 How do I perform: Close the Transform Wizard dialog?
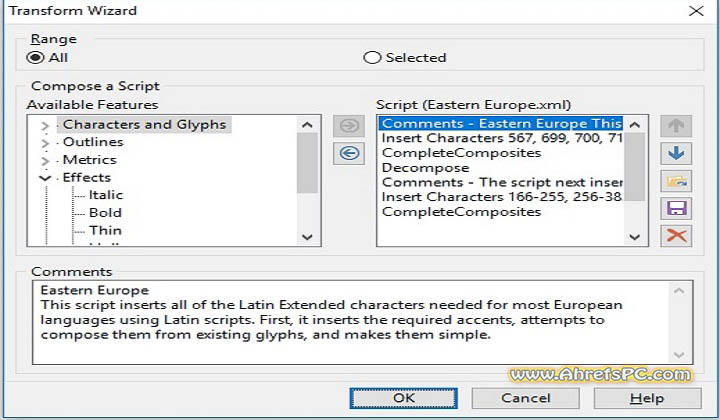pos(696,11)
